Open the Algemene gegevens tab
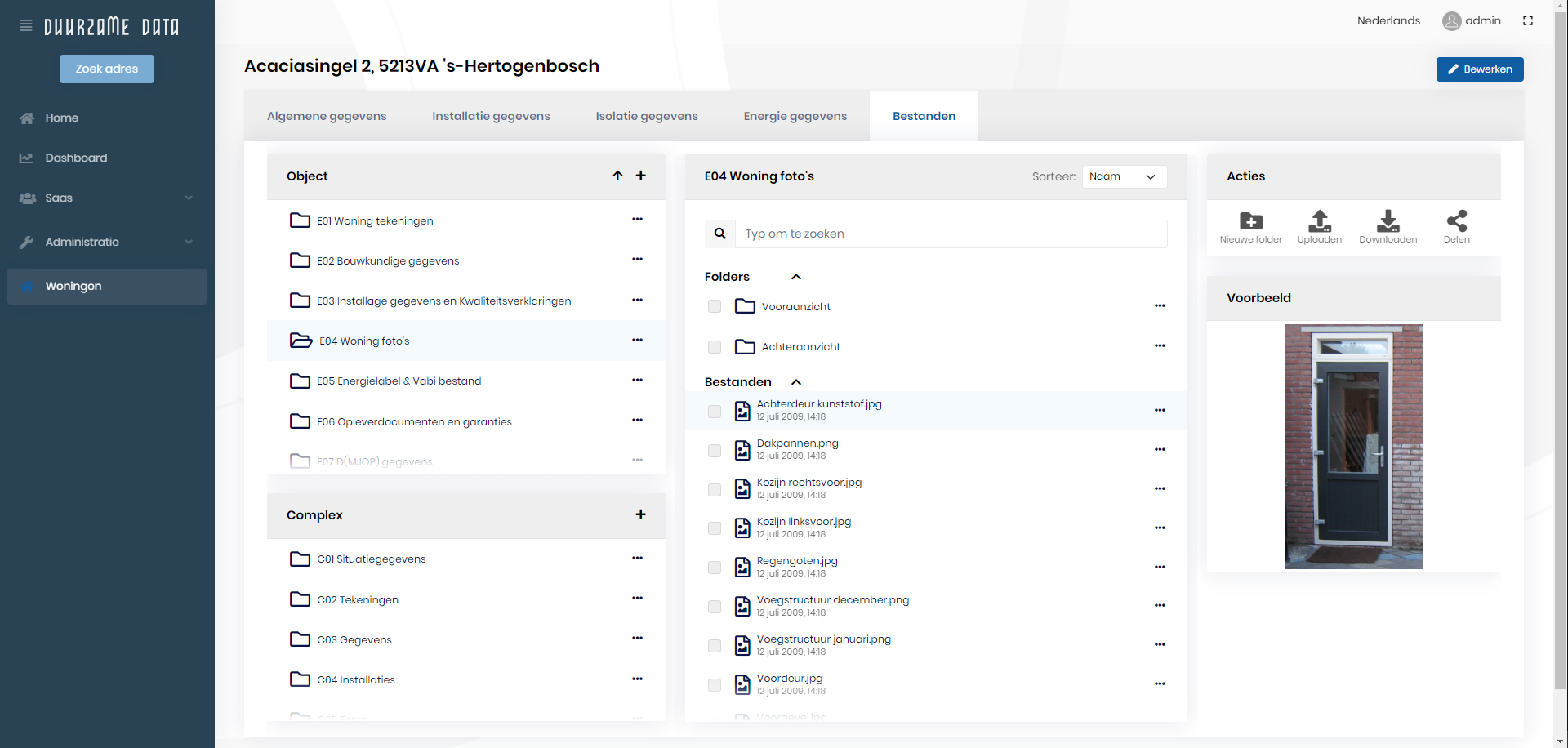Viewport: 1568px width, 748px height. click(327, 116)
